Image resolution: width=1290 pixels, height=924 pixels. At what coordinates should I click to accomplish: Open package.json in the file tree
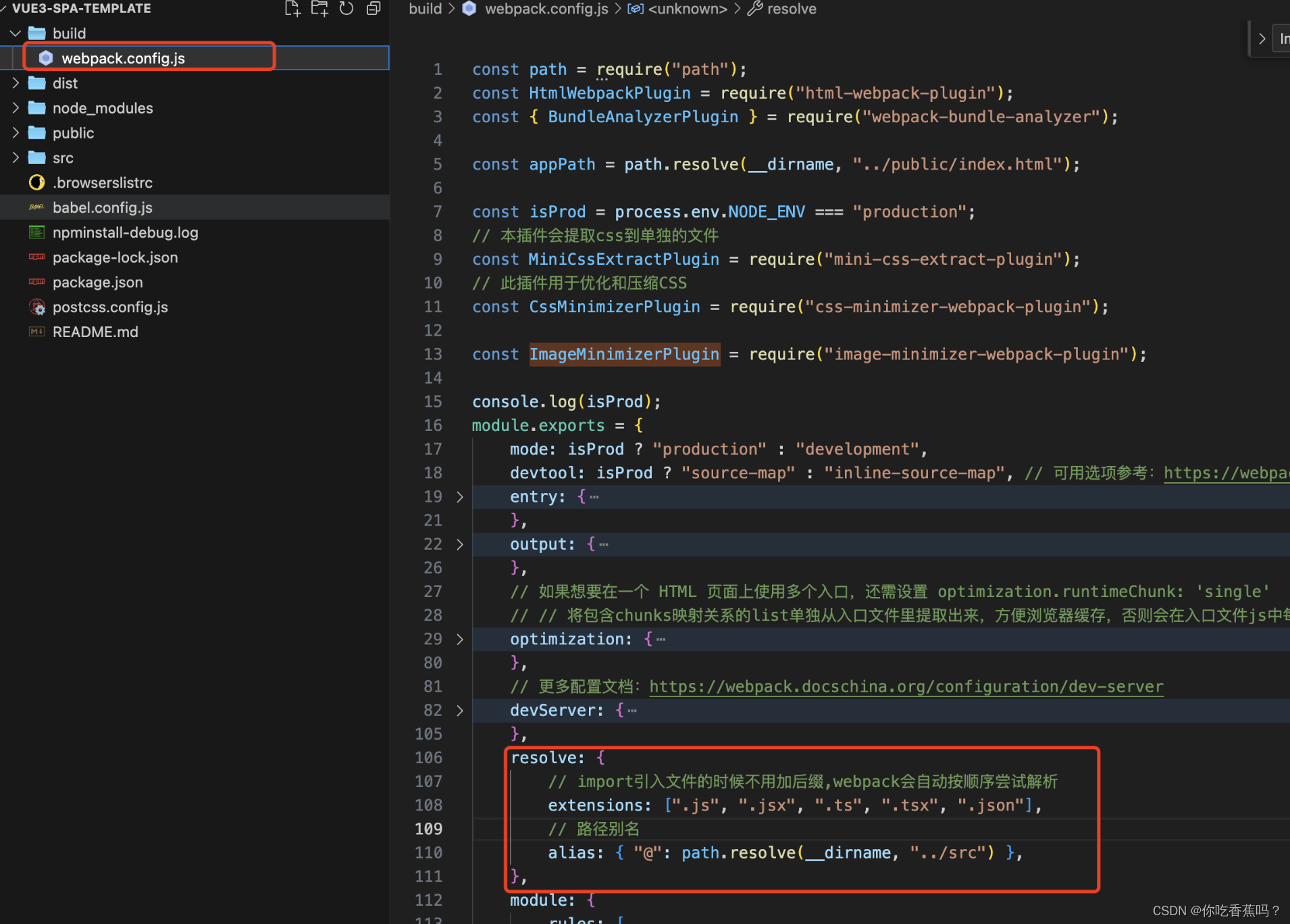[x=98, y=282]
